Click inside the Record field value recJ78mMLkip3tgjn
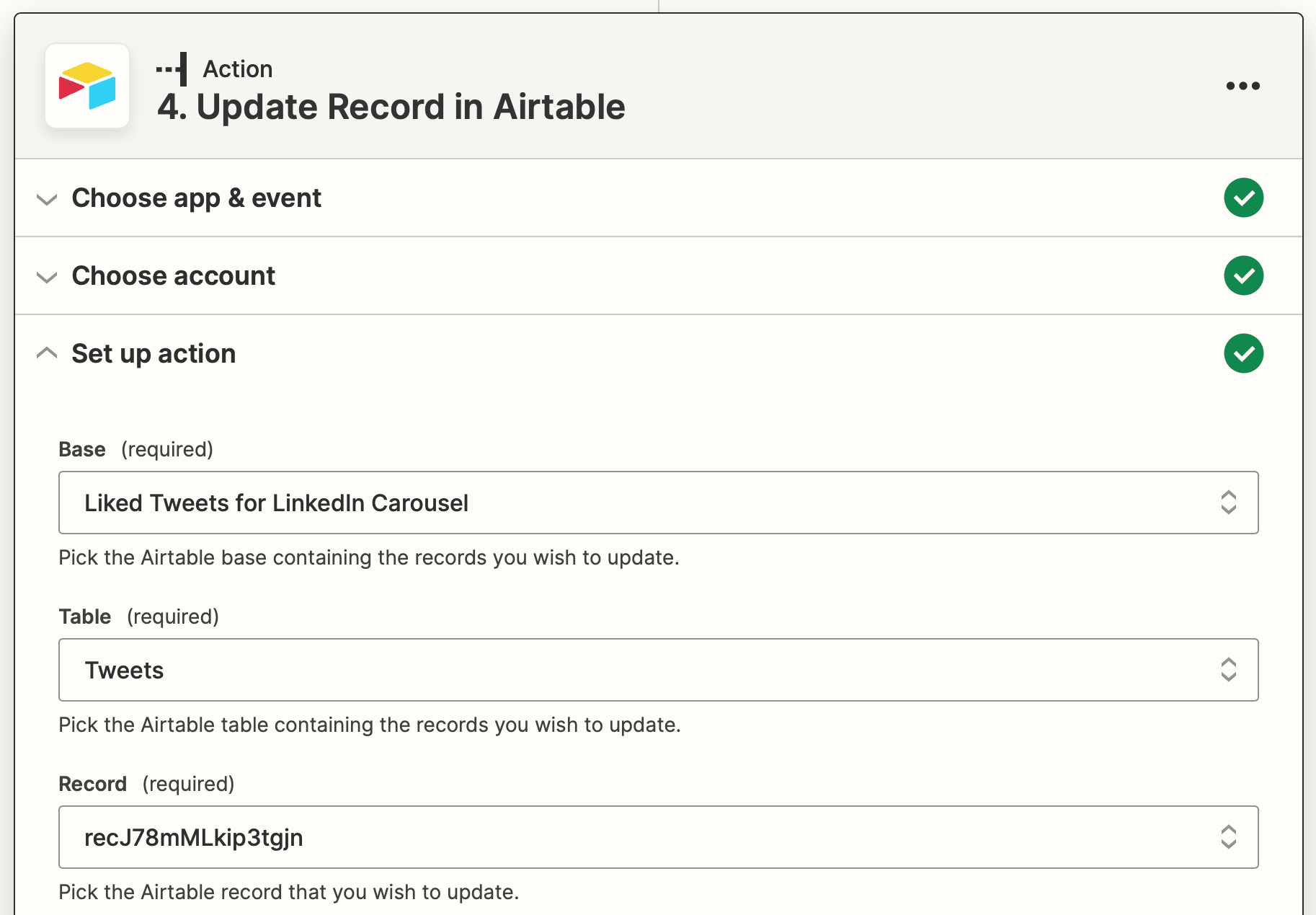 tap(193, 837)
